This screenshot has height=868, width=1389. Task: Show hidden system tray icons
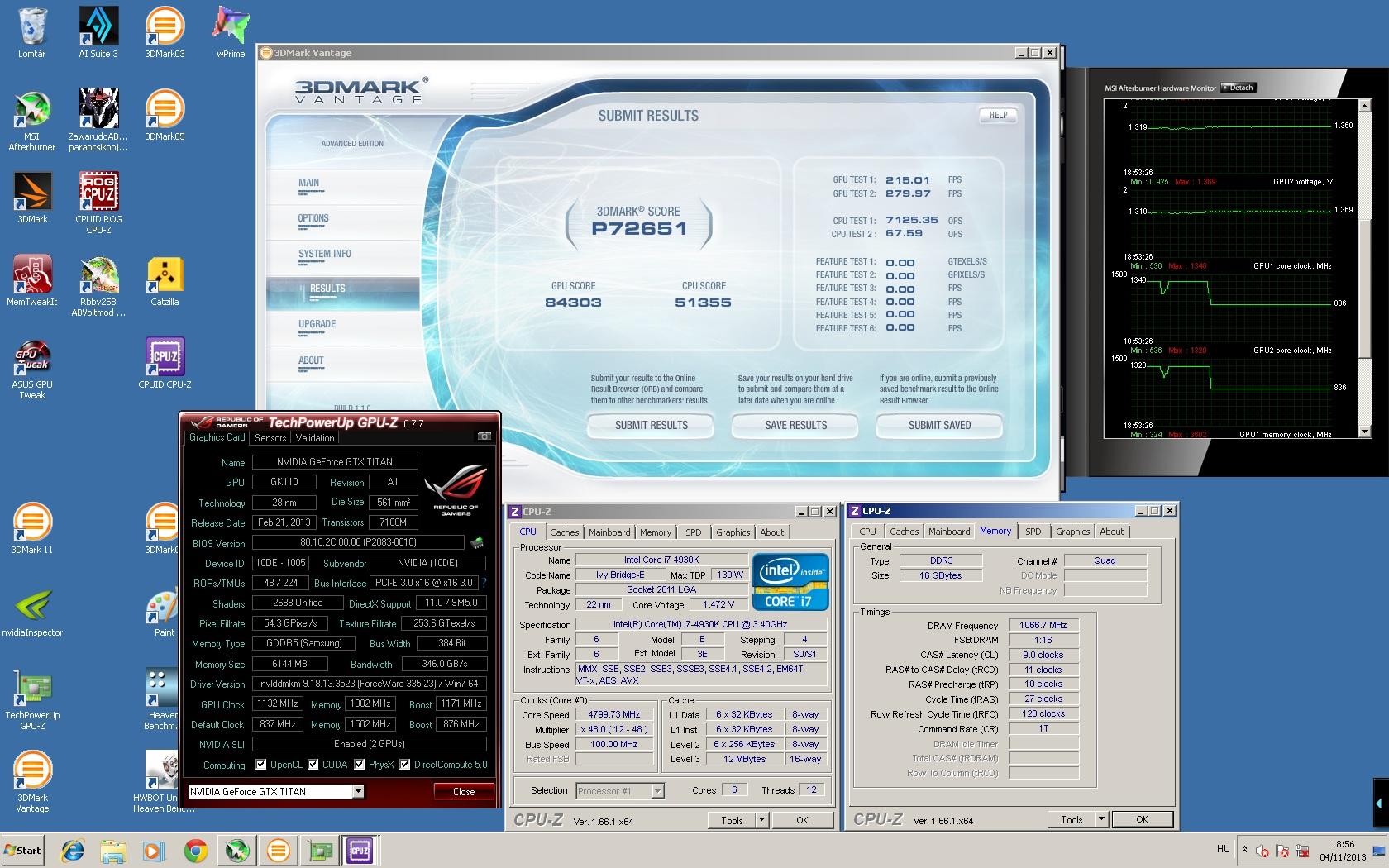pos(1244,849)
